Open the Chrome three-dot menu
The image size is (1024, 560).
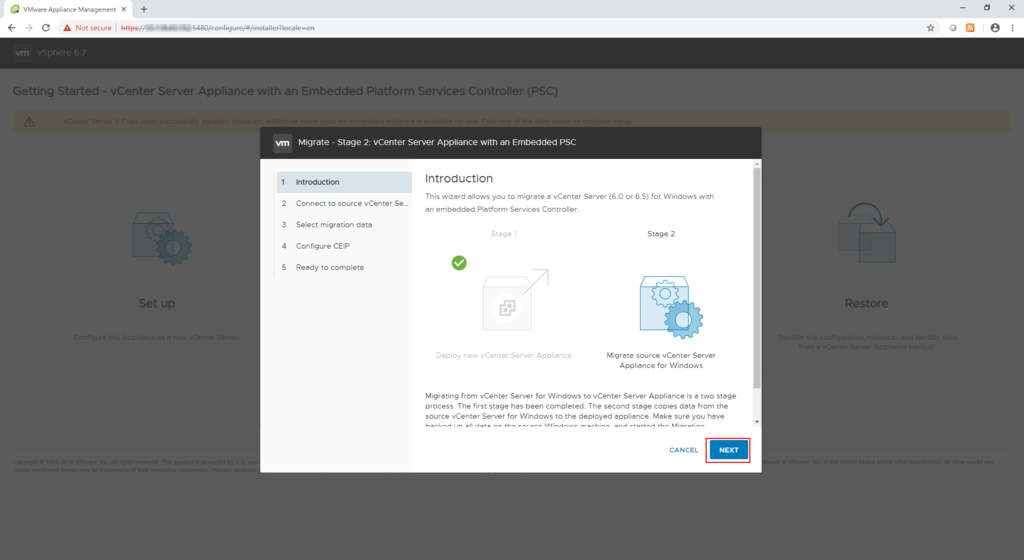click(x=1012, y=27)
